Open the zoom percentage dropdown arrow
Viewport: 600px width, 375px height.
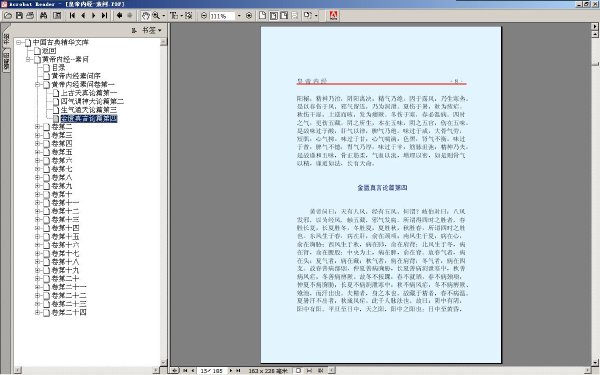point(239,16)
